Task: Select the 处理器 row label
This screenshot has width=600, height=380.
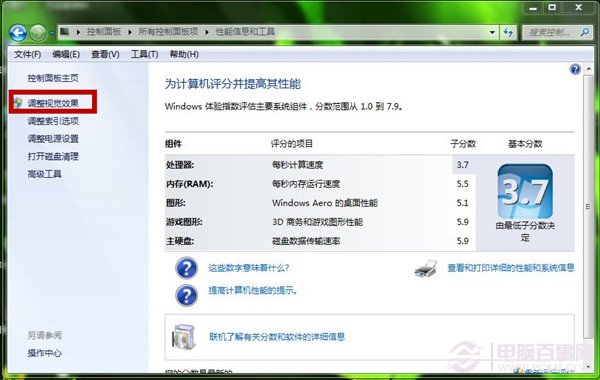Action: 180,165
